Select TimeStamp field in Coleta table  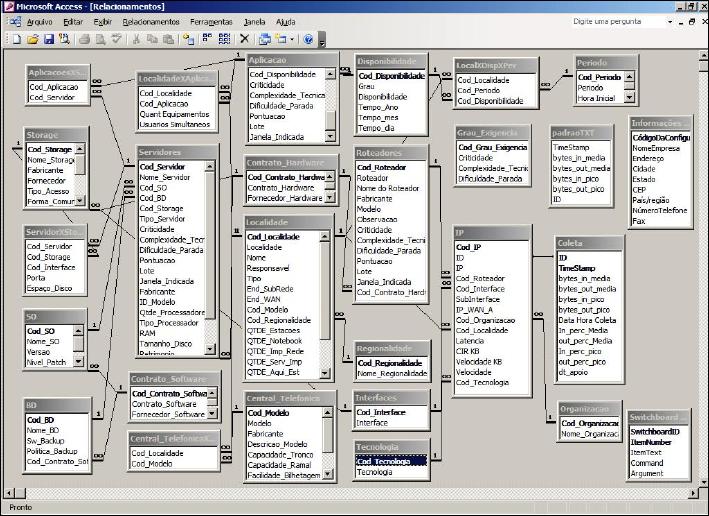click(589, 268)
